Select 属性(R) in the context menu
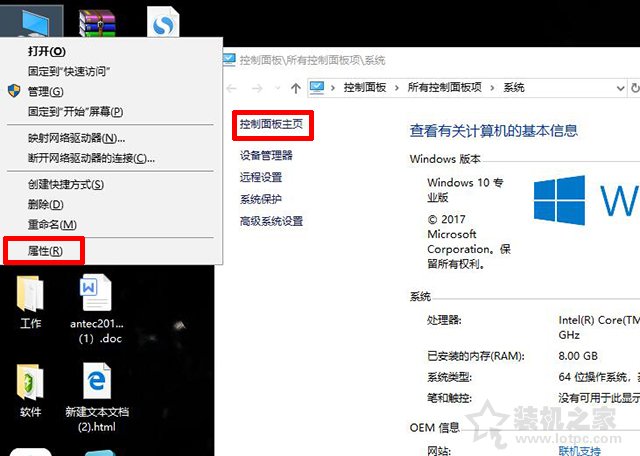This screenshot has height=456, width=640. click(45, 250)
